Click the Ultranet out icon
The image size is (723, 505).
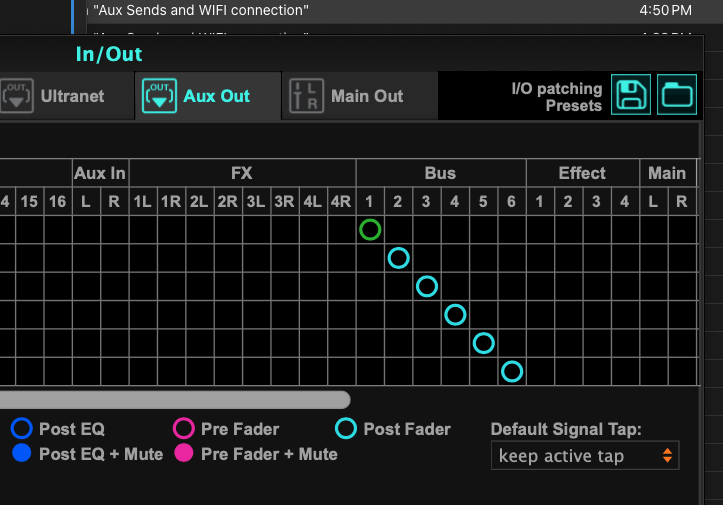(x=17, y=96)
